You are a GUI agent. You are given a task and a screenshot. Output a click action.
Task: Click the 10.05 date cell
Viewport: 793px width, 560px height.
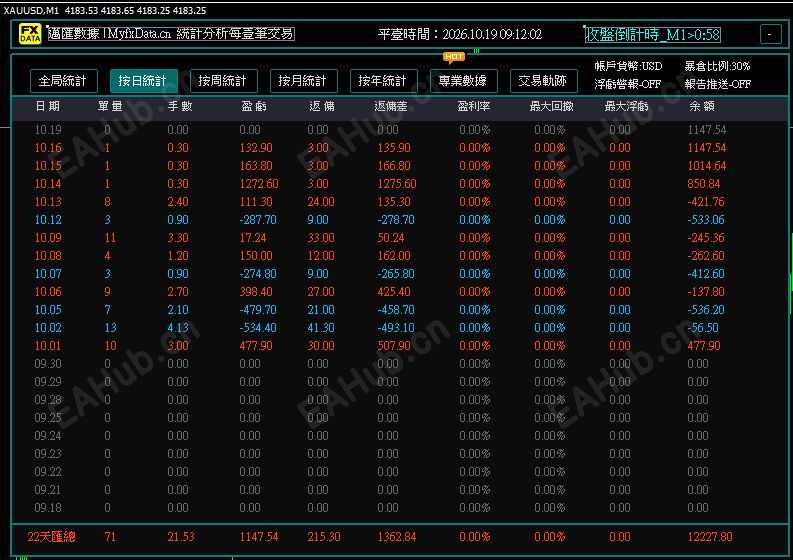tap(48, 310)
